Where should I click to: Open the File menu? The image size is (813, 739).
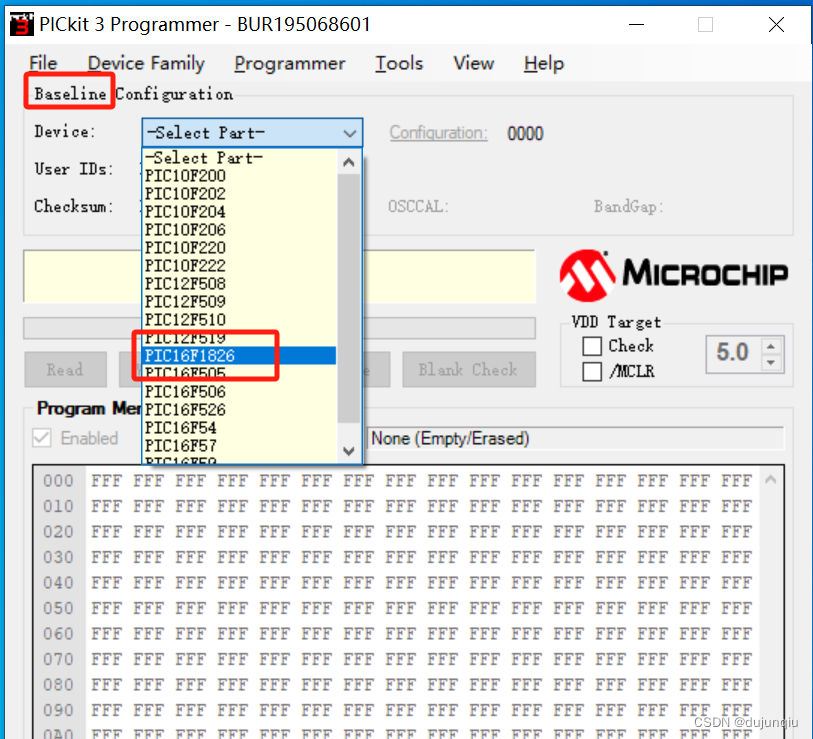(x=43, y=63)
